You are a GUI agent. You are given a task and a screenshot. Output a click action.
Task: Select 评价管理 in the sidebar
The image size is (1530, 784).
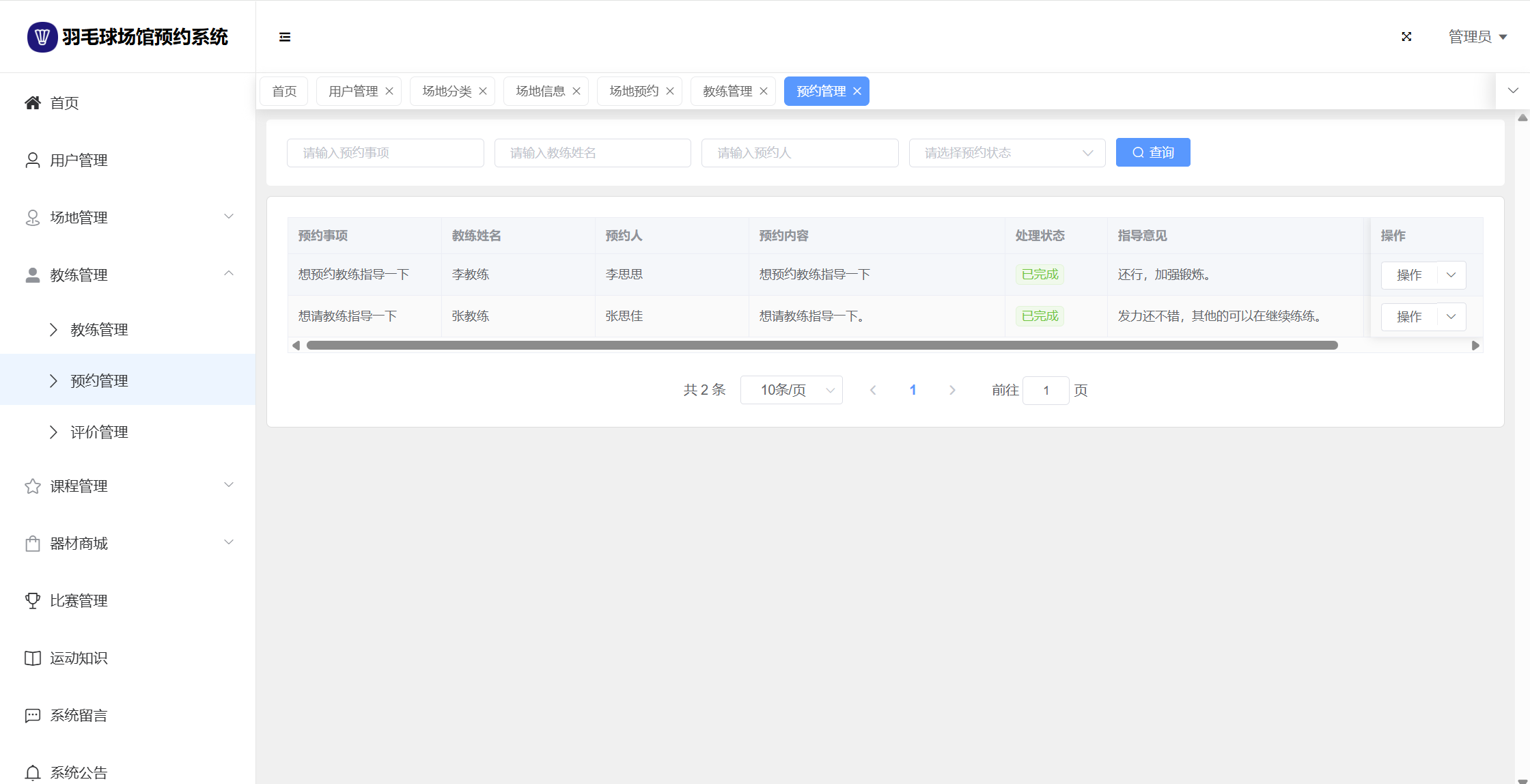(x=99, y=432)
